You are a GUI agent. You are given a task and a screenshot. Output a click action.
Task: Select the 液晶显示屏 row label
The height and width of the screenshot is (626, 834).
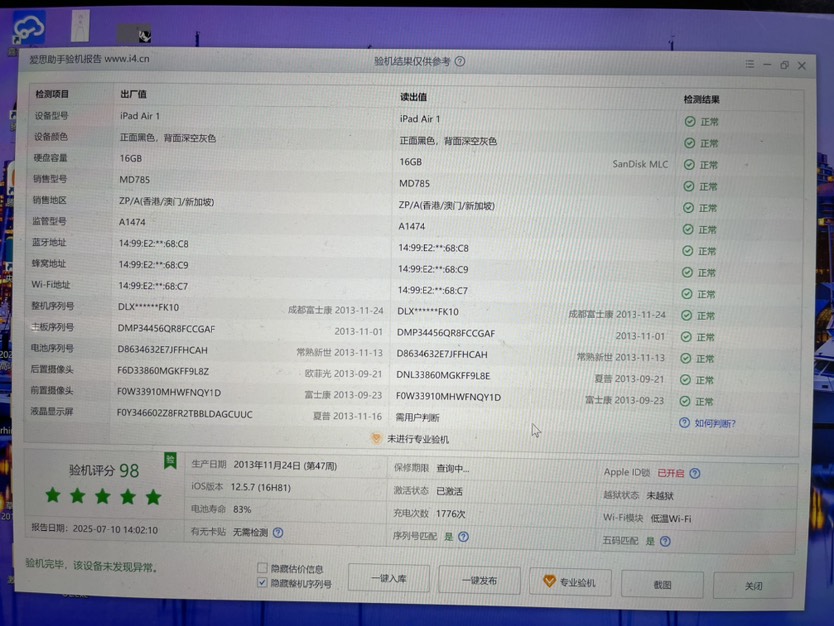click(52, 411)
